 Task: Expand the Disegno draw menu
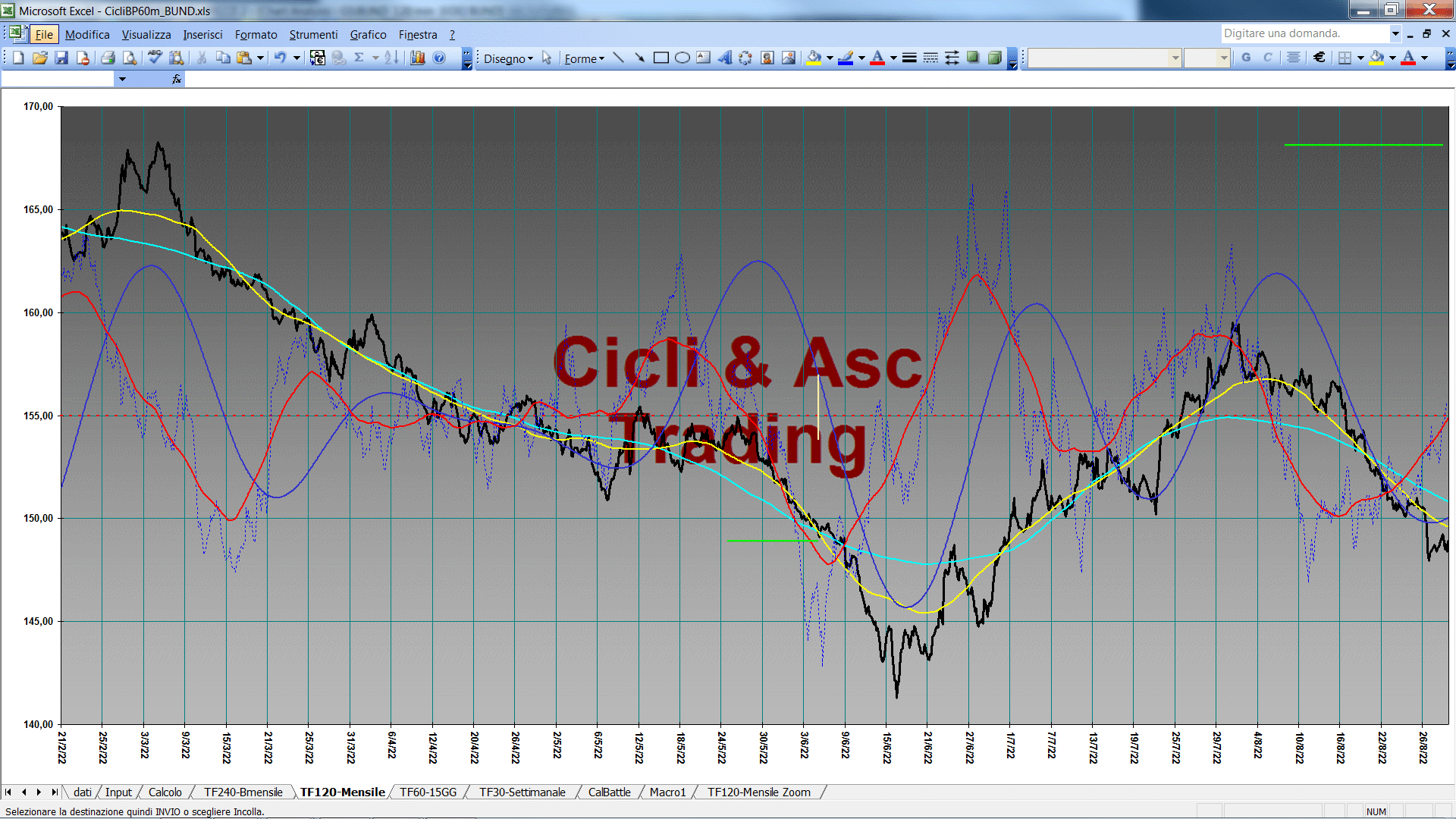[508, 58]
